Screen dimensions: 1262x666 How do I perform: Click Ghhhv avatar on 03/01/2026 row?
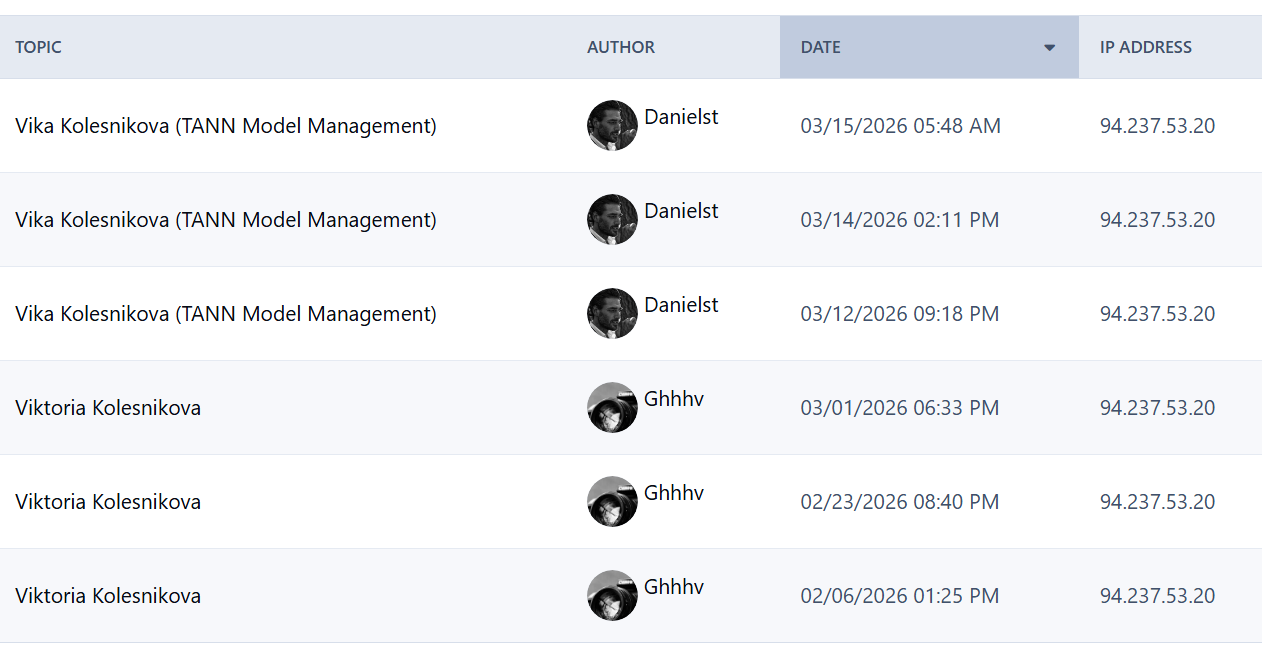(612, 408)
